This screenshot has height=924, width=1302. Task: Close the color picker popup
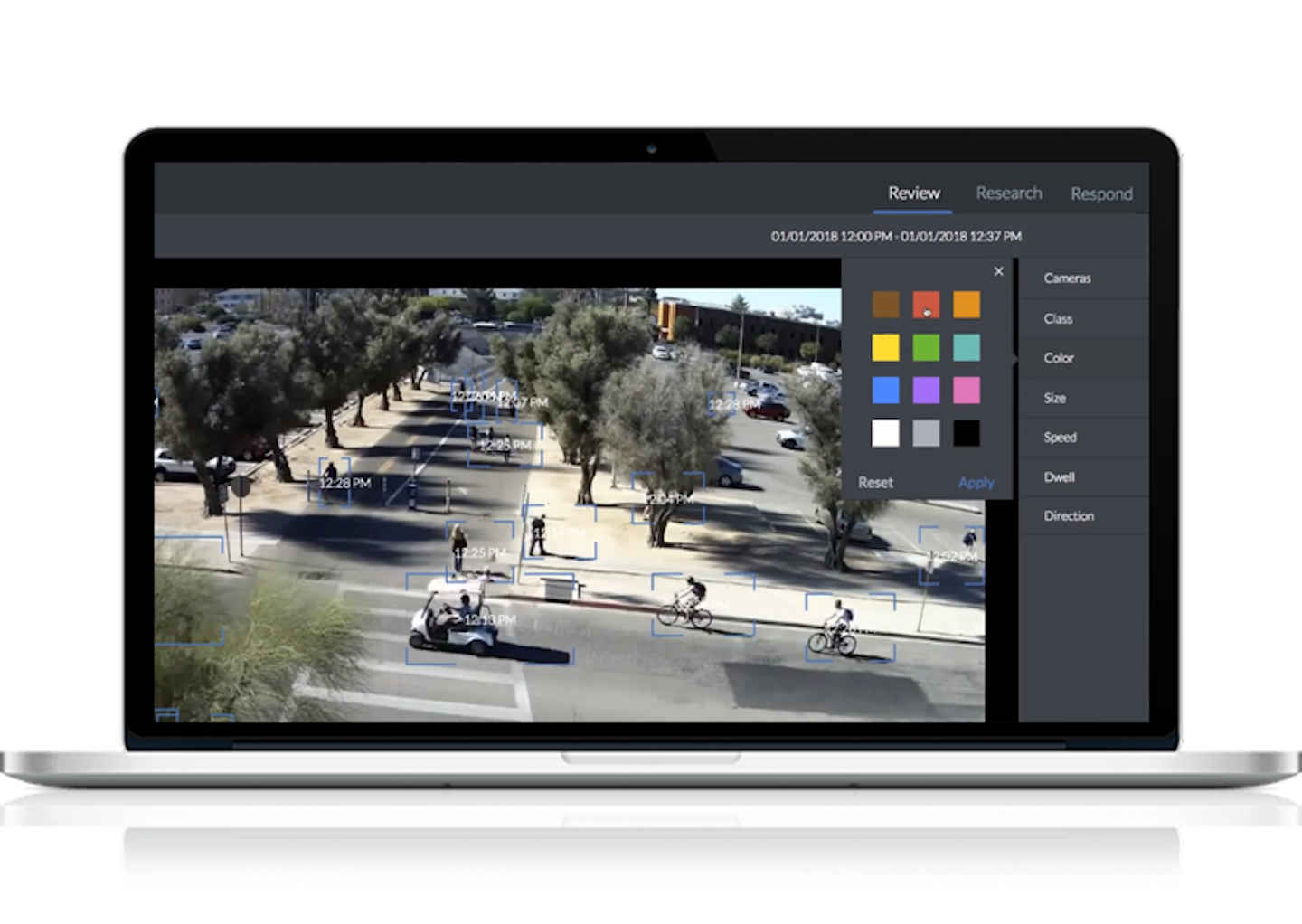[x=998, y=271]
